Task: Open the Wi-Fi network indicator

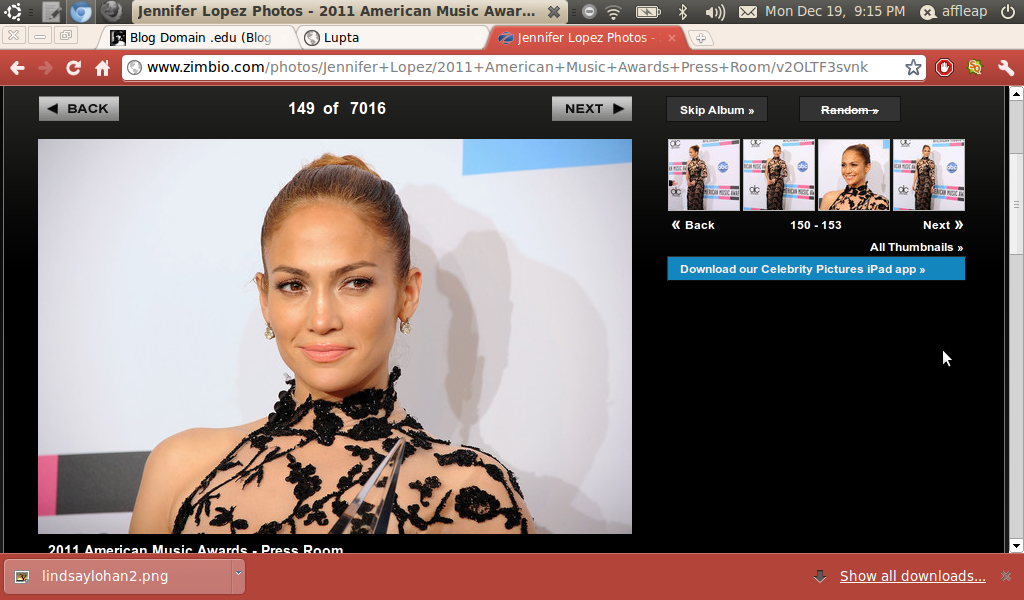Action: coord(613,11)
